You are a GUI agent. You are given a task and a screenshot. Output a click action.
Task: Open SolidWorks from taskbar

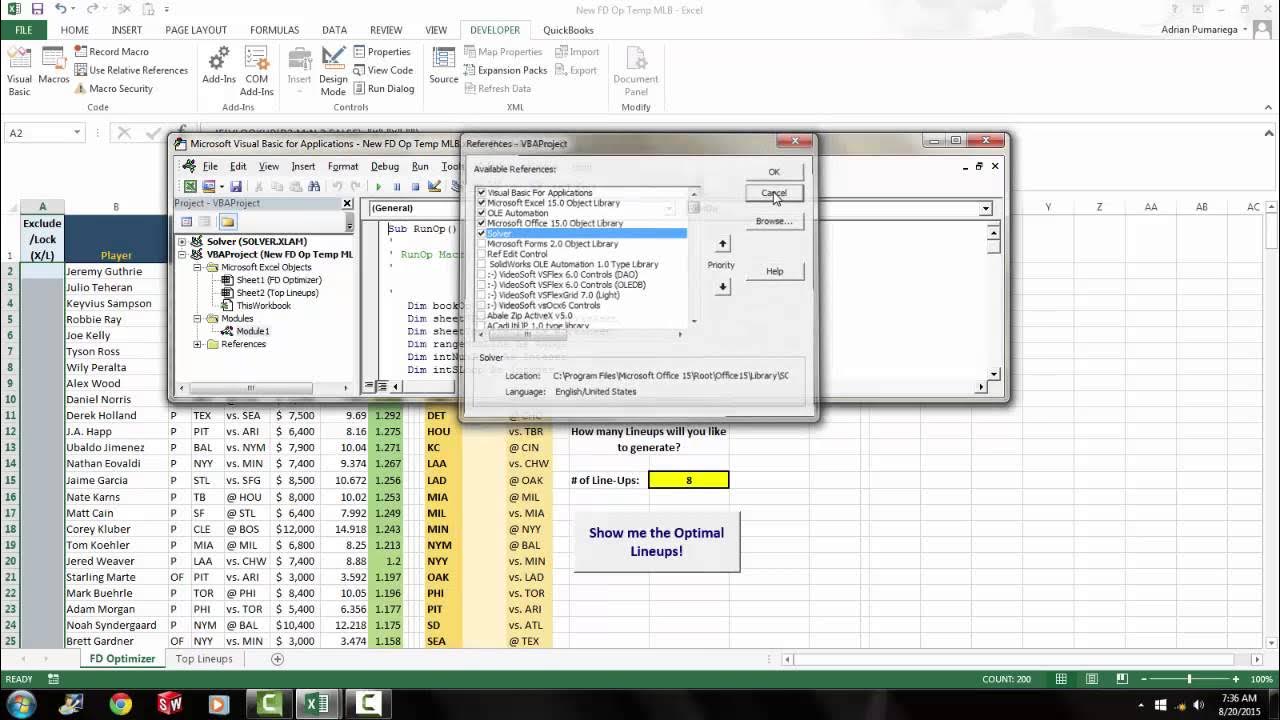tap(170, 704)
